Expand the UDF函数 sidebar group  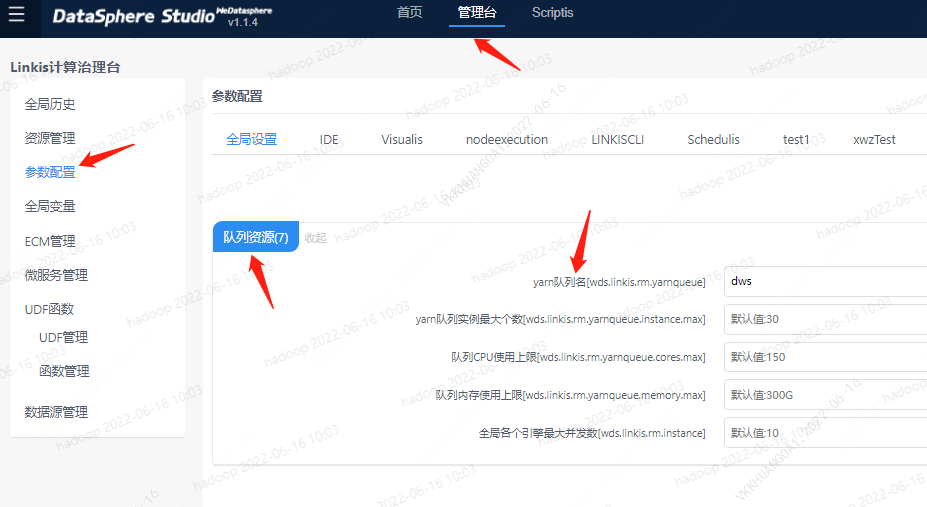50,309
